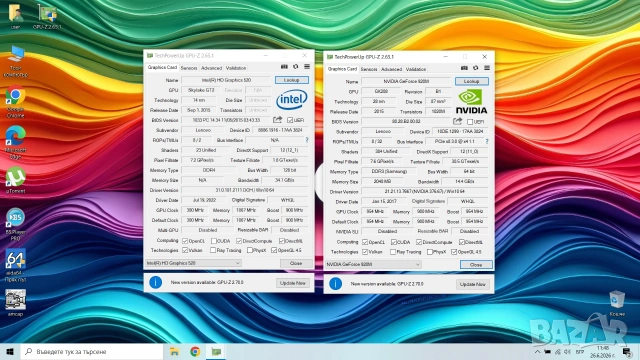The image size is (640, 360).
Task: Open the hamburger menu in NVIDIA GPU-Z window
Action: [x=487, y=68]
